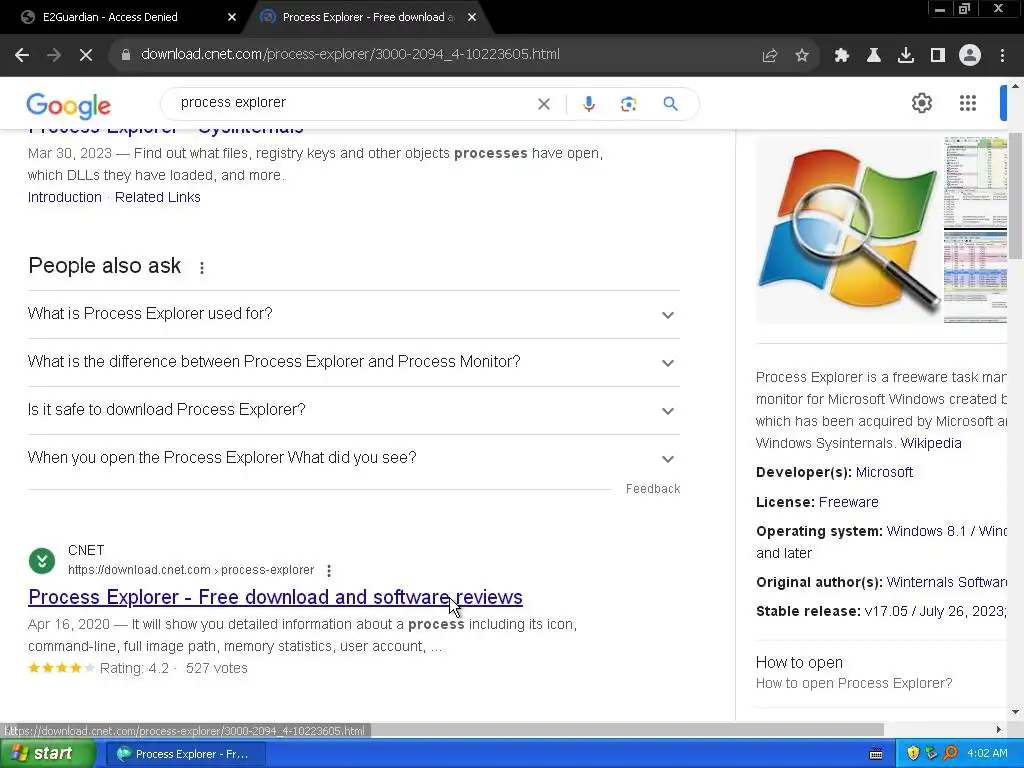Click the Feedback link
1024x768 pixels.
click(x=652, y=489)
